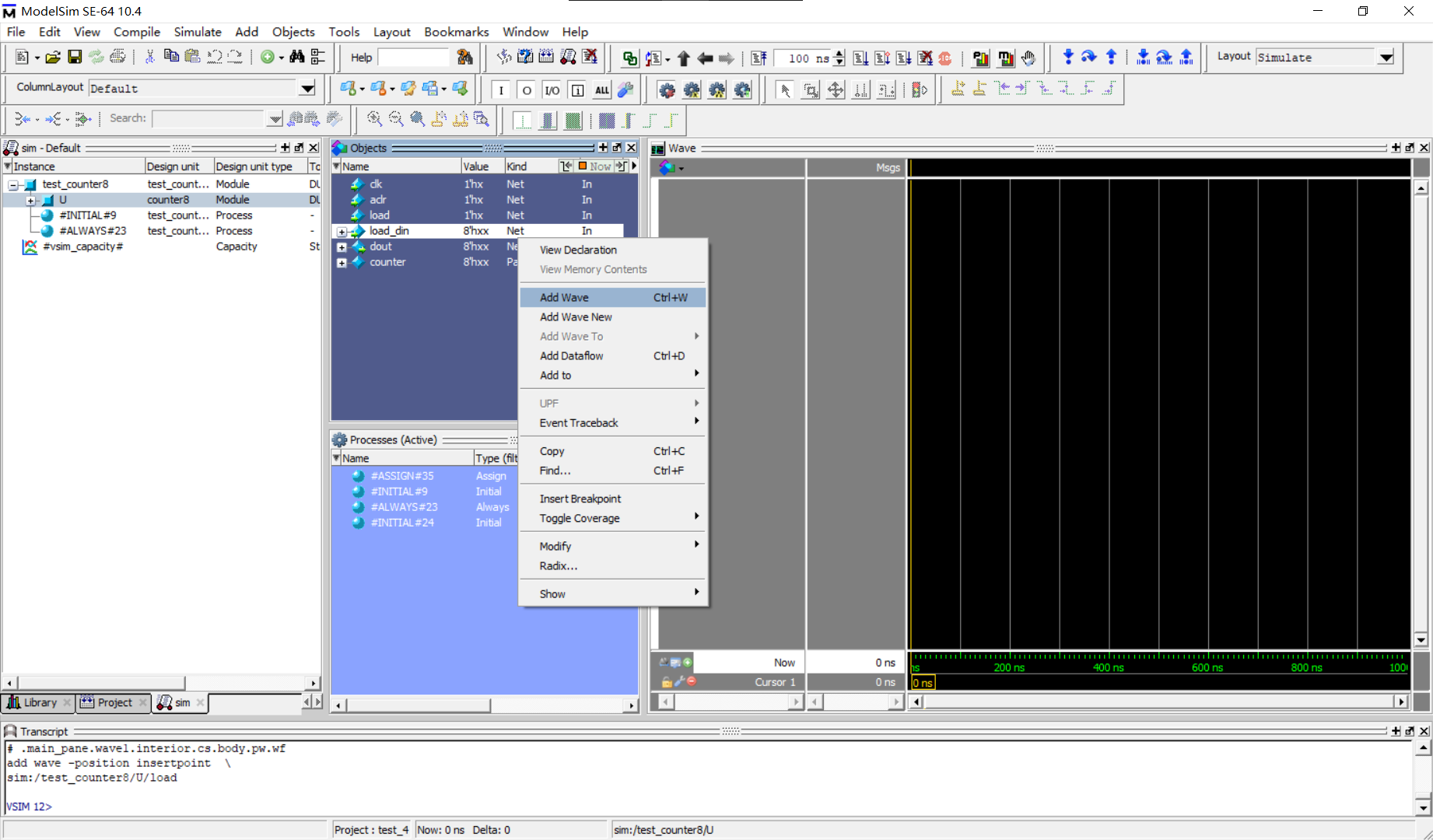Select the arrow Select Mode cursor tool
Image resolution: width=1433 pixels, height=840 pixels.
tap(785, 90)
